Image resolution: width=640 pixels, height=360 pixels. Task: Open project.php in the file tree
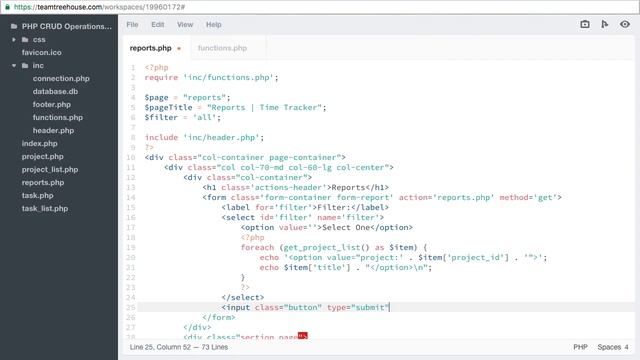(42, 157)
